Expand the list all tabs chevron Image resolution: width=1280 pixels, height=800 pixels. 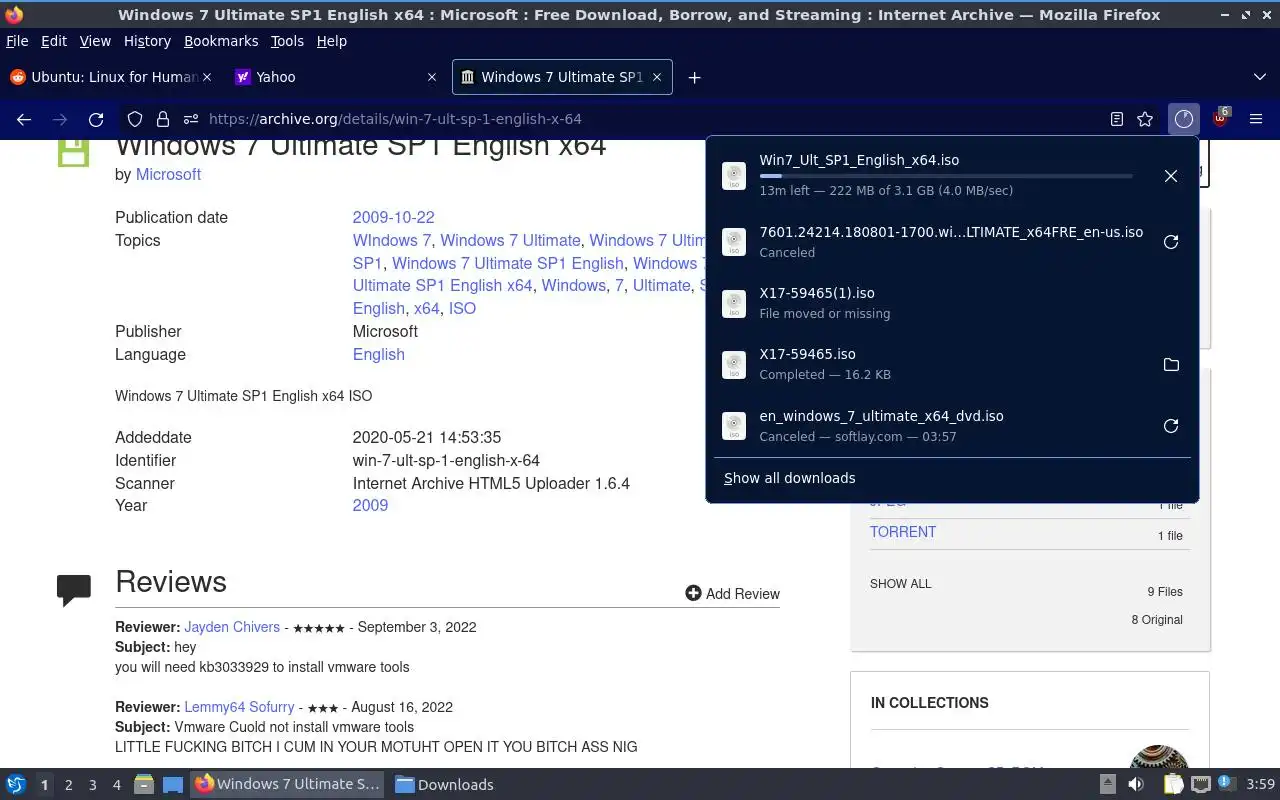(x=1259, y=77)
